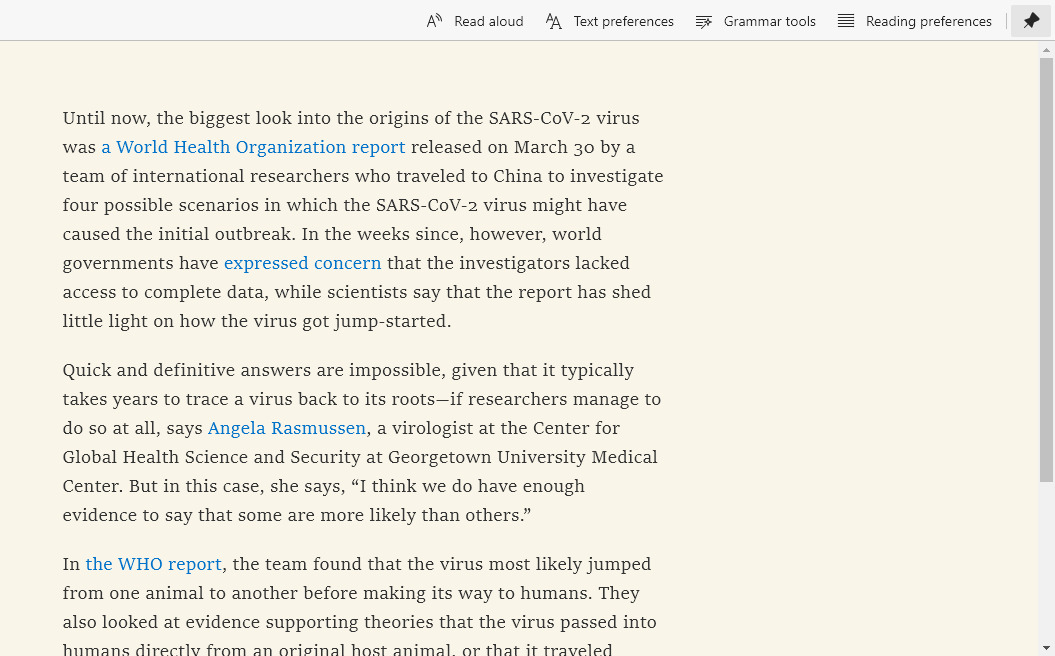
Task: Start Read aloud from its label
Action: tap(488, 21)
